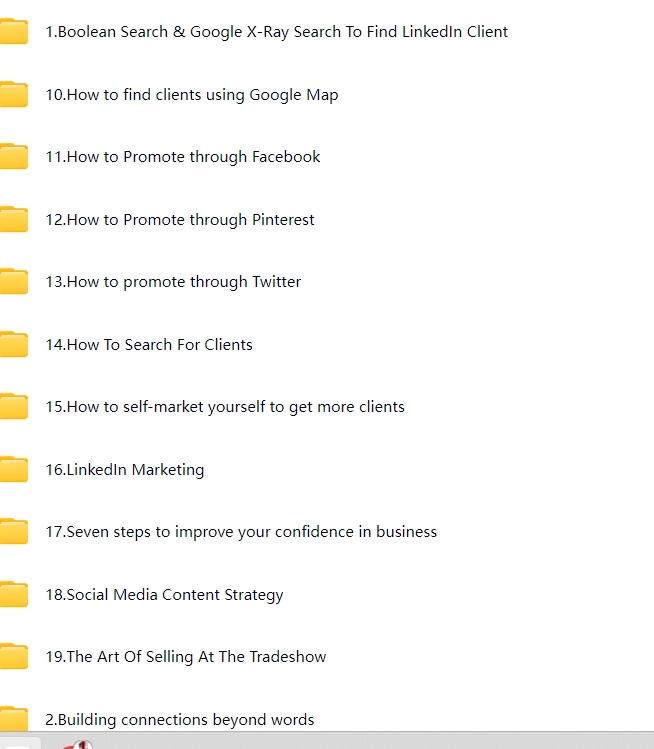Click folder icon for Social Media Content Strategy
This screenshot has height=749, width=654.
13,595
